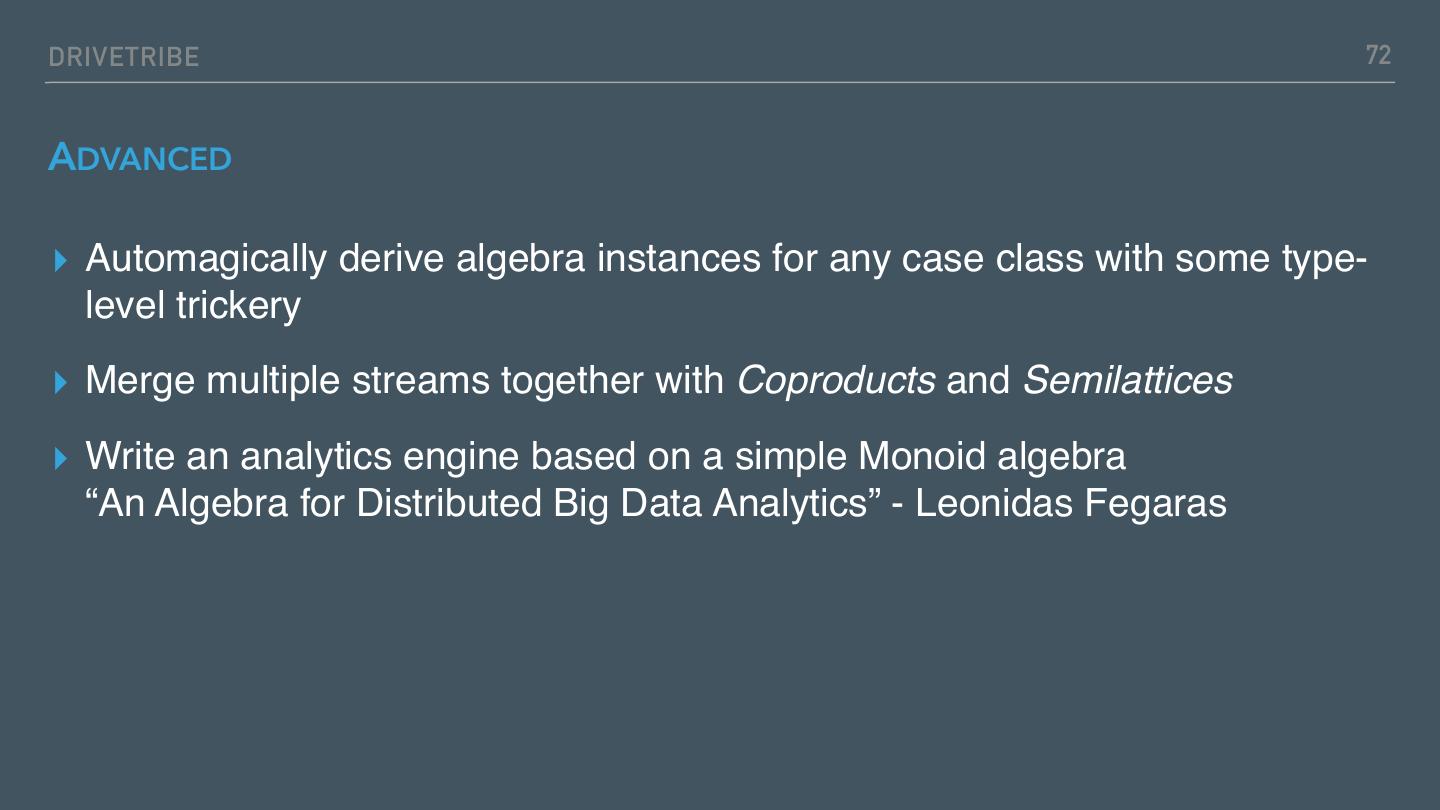Screen dimensions: 1440x810
Task: Click the bullet arrow beside "Automagically derive"
Action: [62, 260]
